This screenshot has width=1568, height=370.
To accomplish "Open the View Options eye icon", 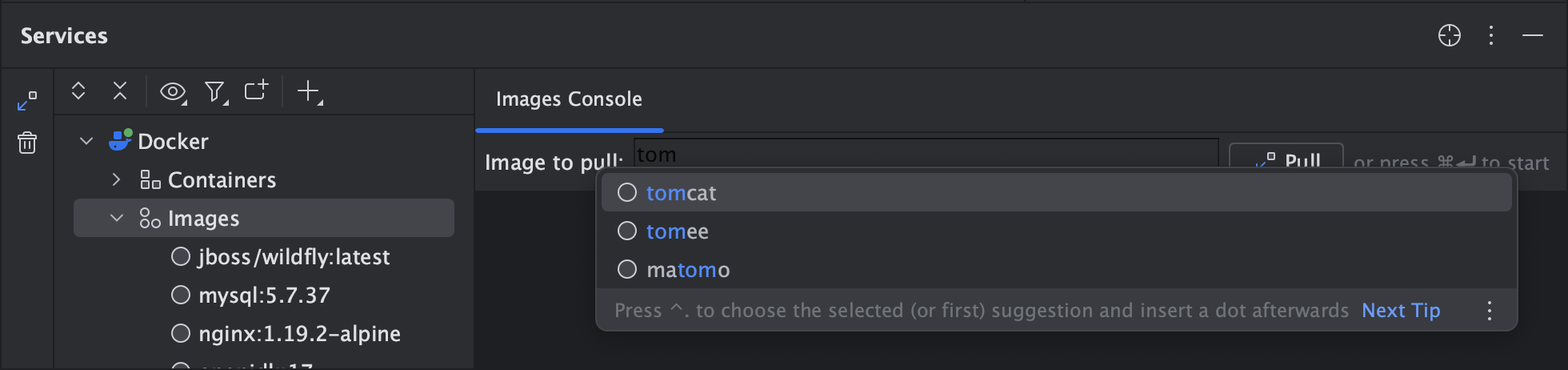I will tap(173, 92).
